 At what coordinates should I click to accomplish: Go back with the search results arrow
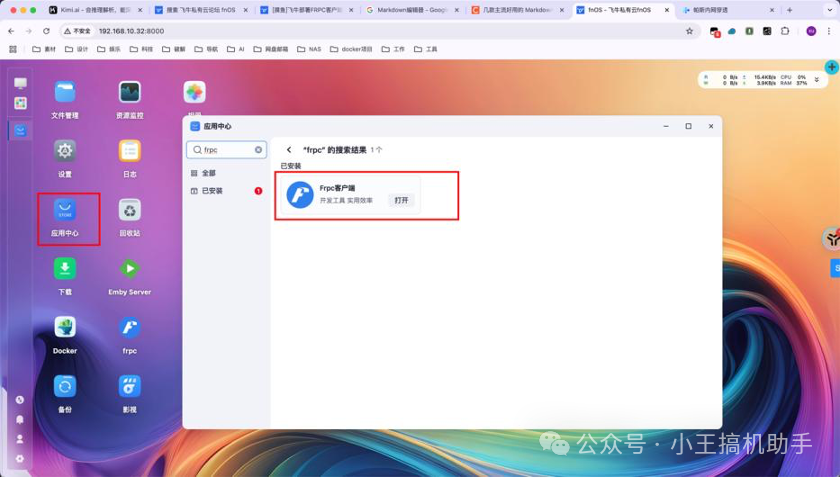coord(290,150)
